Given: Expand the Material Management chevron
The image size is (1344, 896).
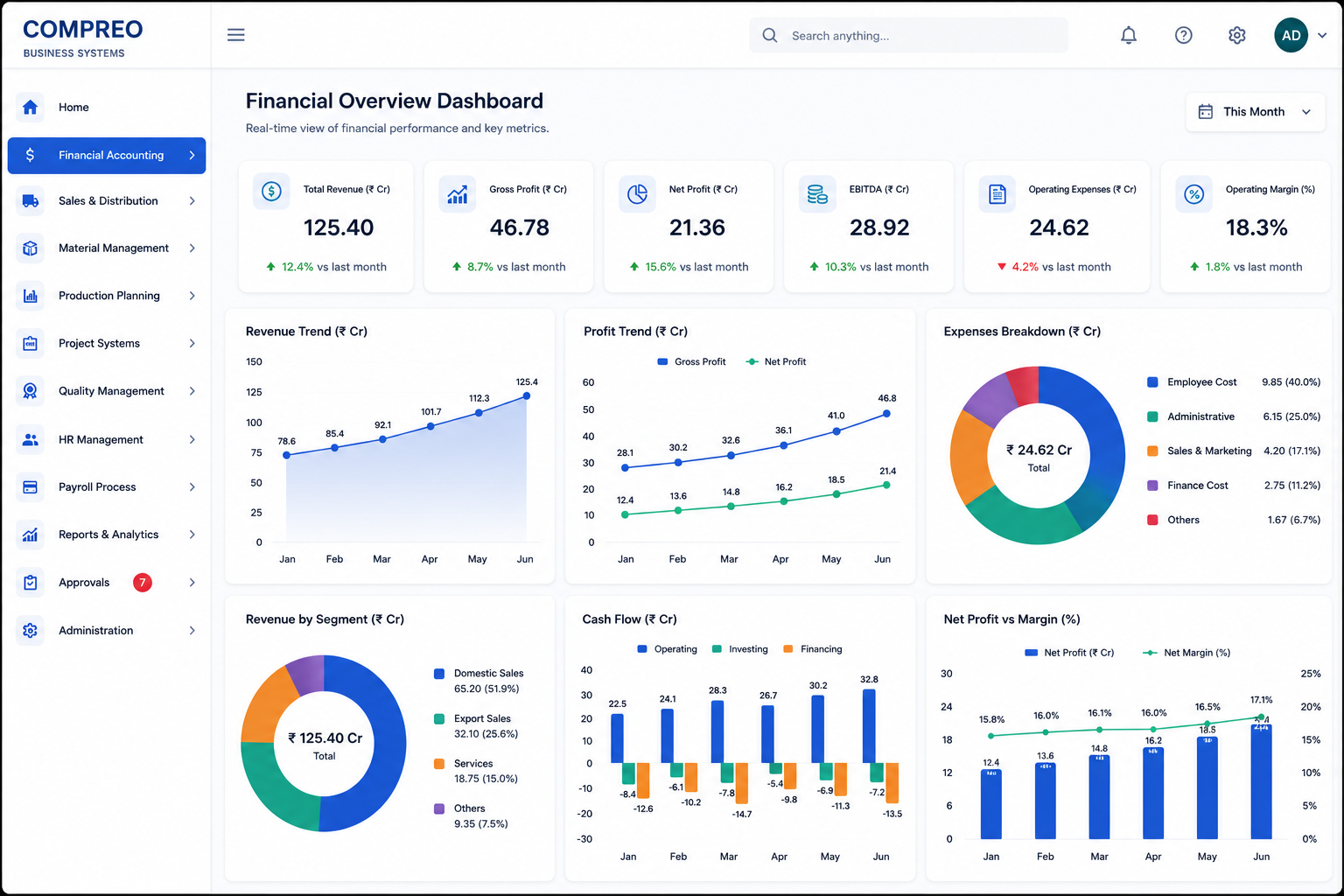Looking at the screenshot, I should 192,248.
